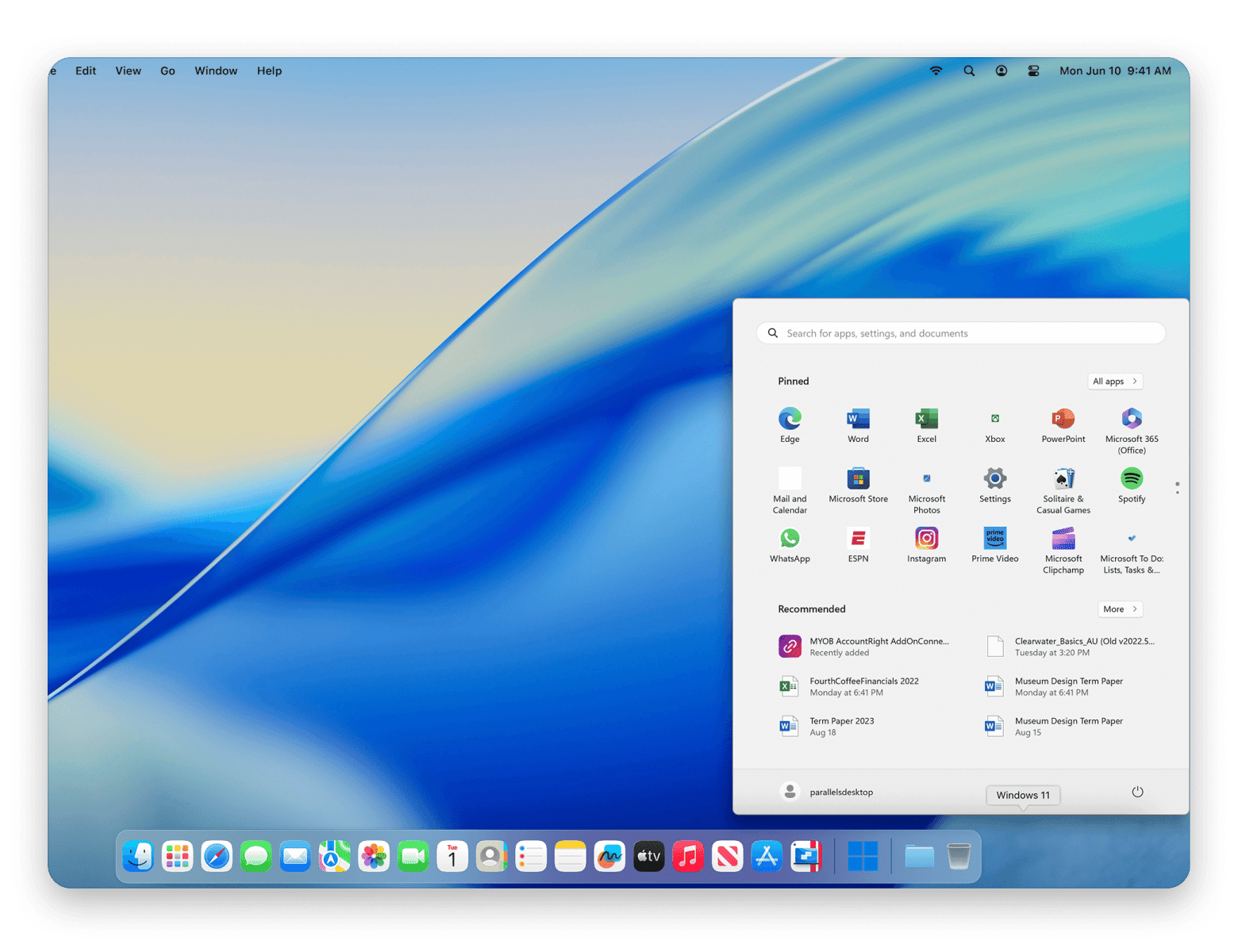
Task: Open the Window menu
Action: pos(216,71)
